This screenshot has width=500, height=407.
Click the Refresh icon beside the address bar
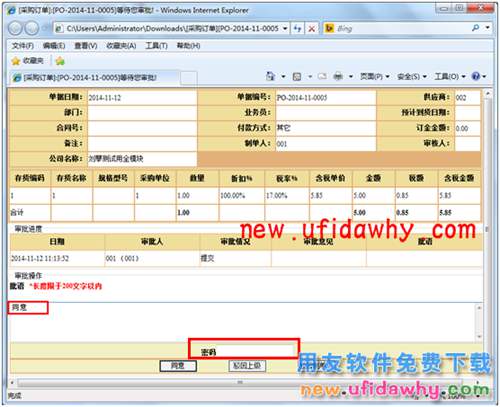297,29
